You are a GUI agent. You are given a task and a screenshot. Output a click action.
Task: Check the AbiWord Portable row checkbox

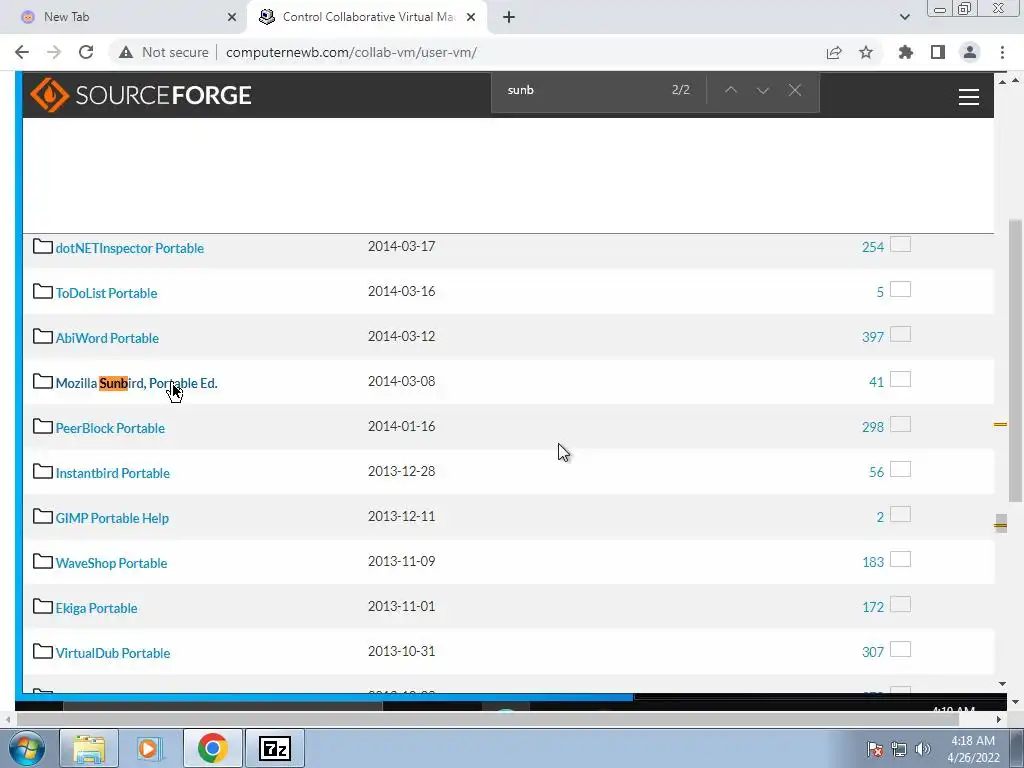[x=901, y=334]
